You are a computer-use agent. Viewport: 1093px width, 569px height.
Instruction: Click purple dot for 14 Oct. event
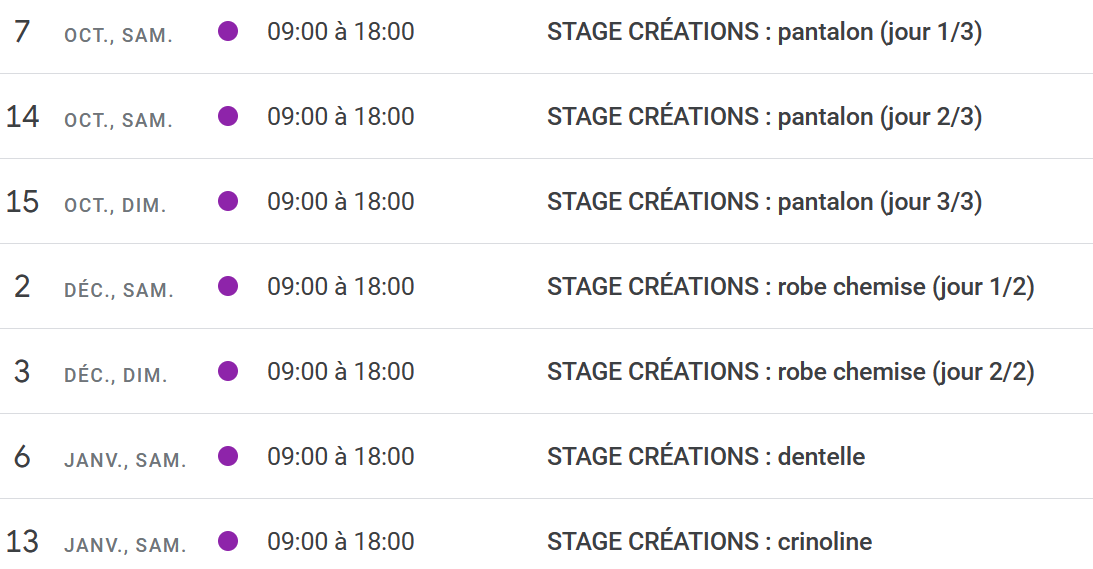click(228, 117)
